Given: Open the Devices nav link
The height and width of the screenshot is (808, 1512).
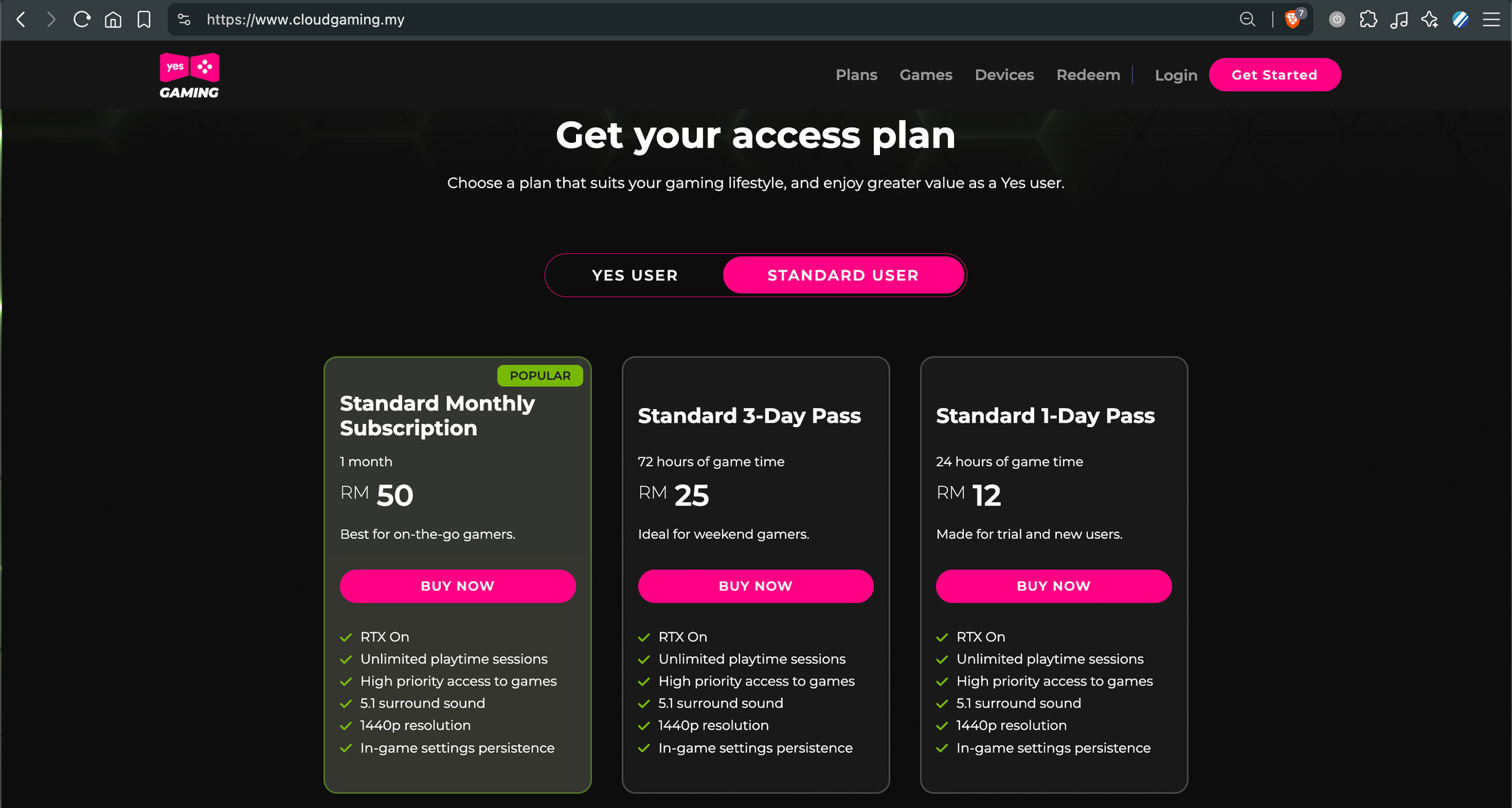Looking at the screenshot, I should click(1005, 75).
